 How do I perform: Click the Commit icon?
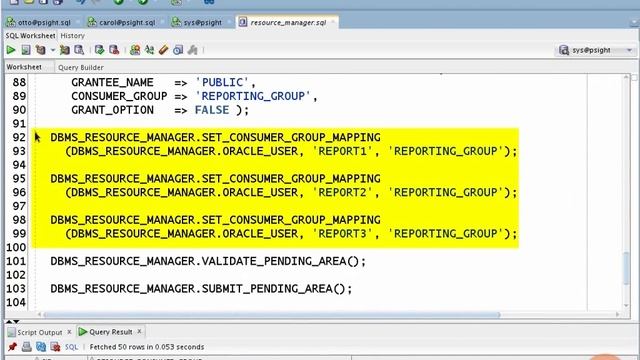point(99,50)
